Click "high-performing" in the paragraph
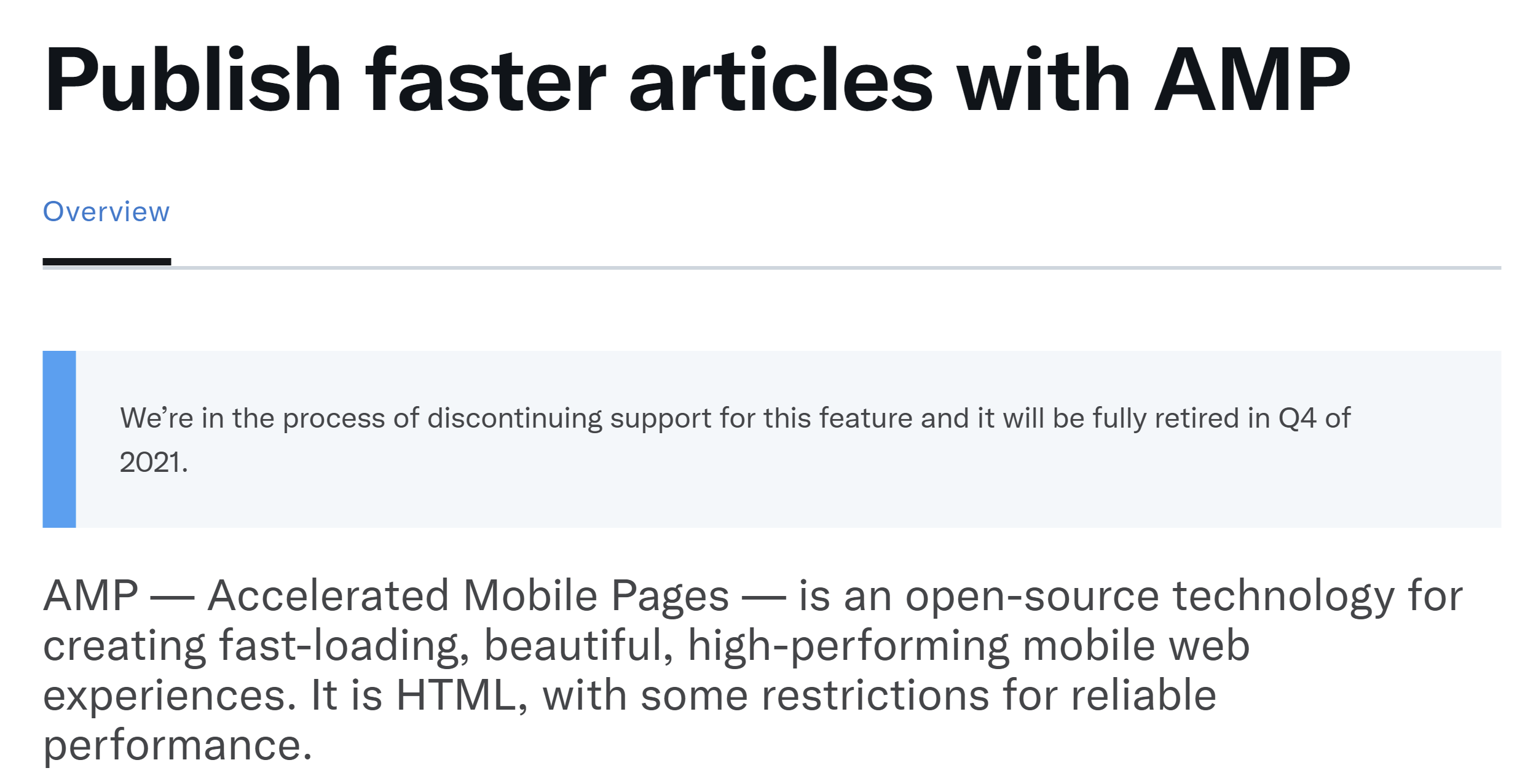The image size is (1533, 784). pos(848,646)
